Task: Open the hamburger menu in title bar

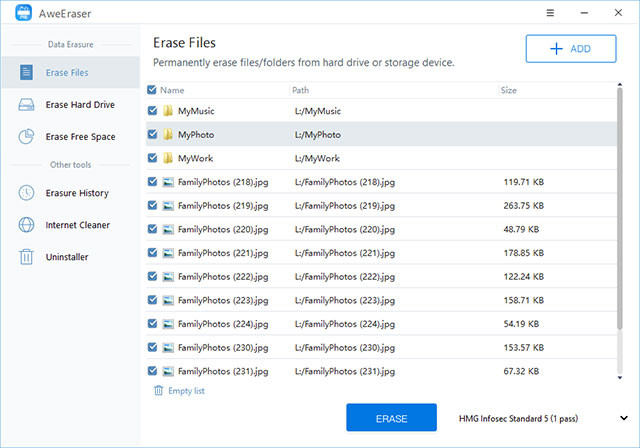Action: [550, 13]
